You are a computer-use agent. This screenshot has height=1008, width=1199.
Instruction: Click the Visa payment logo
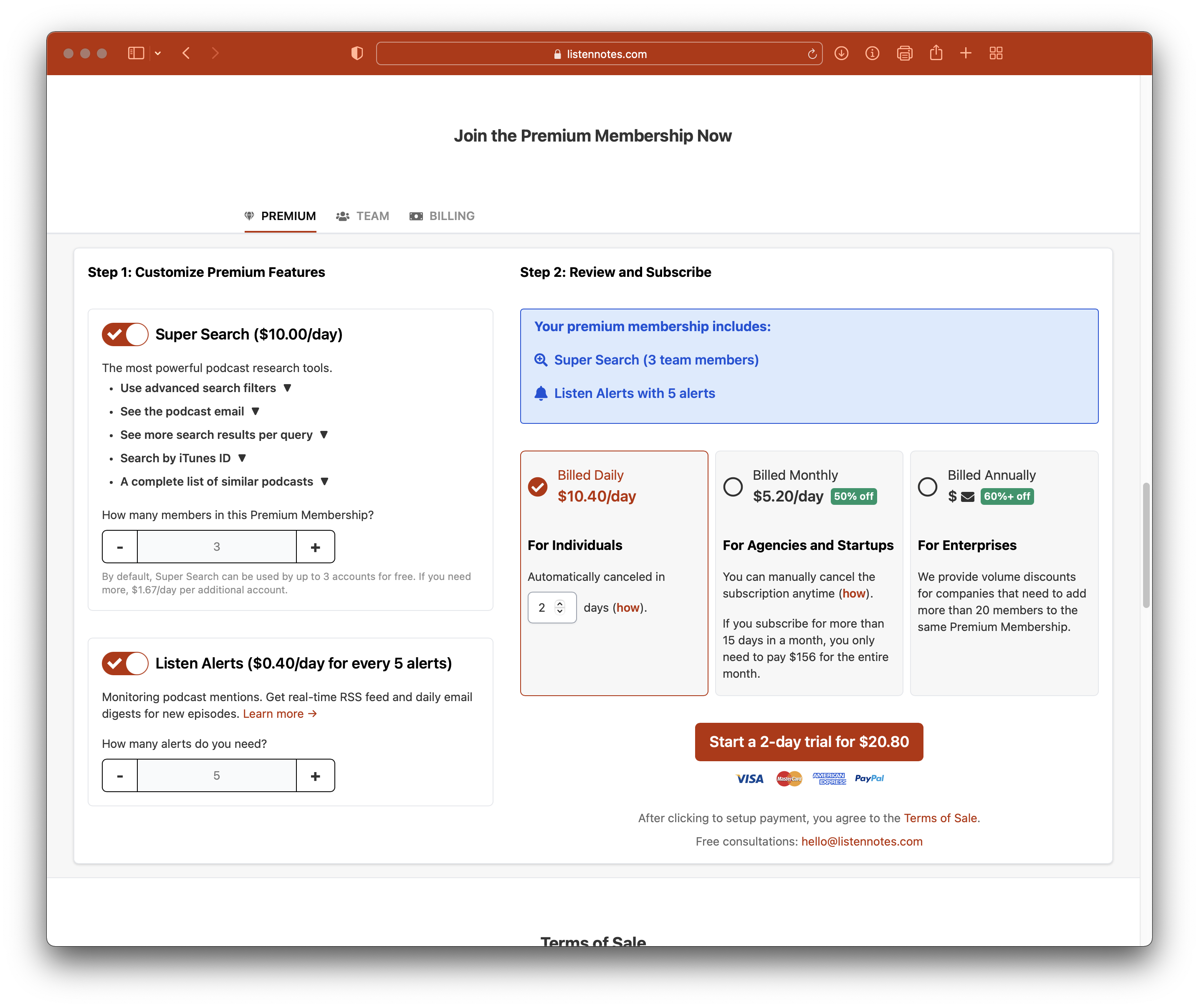pyautogui.click(x=749, y=778)
